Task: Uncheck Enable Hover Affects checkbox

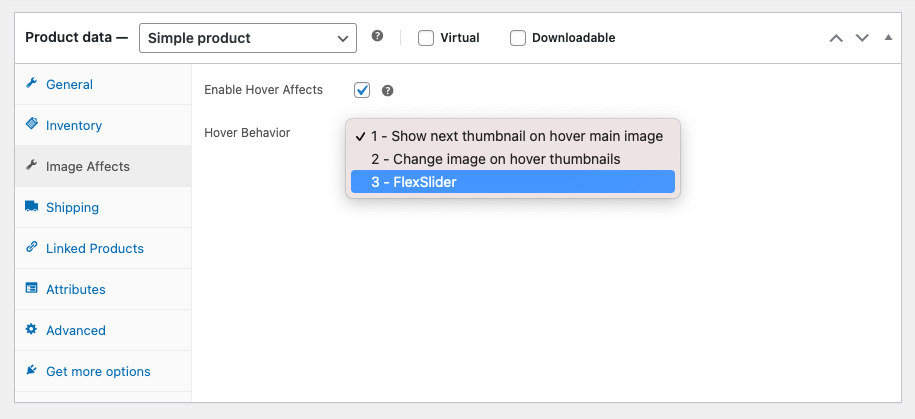Action: pos(362,90)
